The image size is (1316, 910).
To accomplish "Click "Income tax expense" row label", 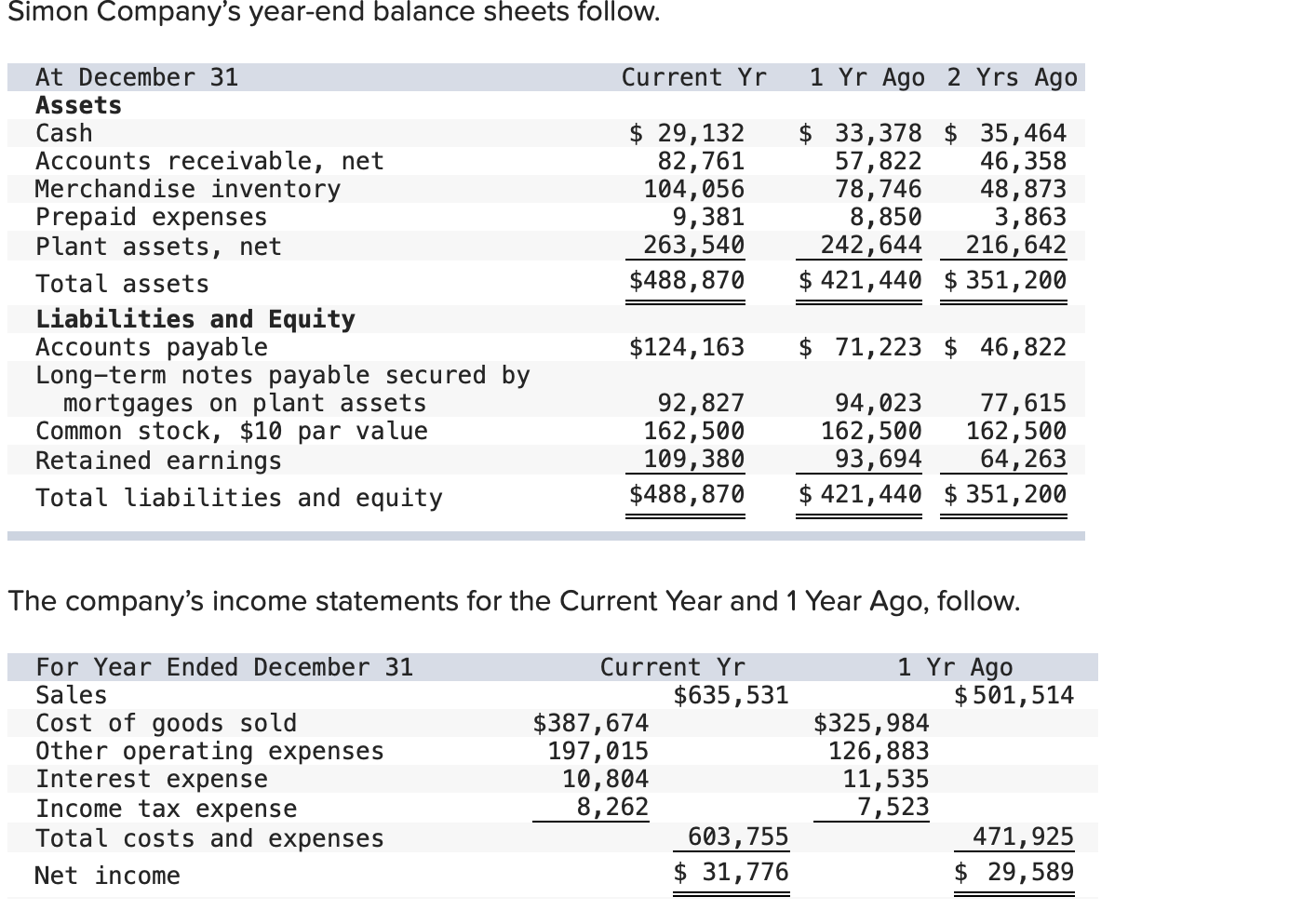I will [167, 809].
